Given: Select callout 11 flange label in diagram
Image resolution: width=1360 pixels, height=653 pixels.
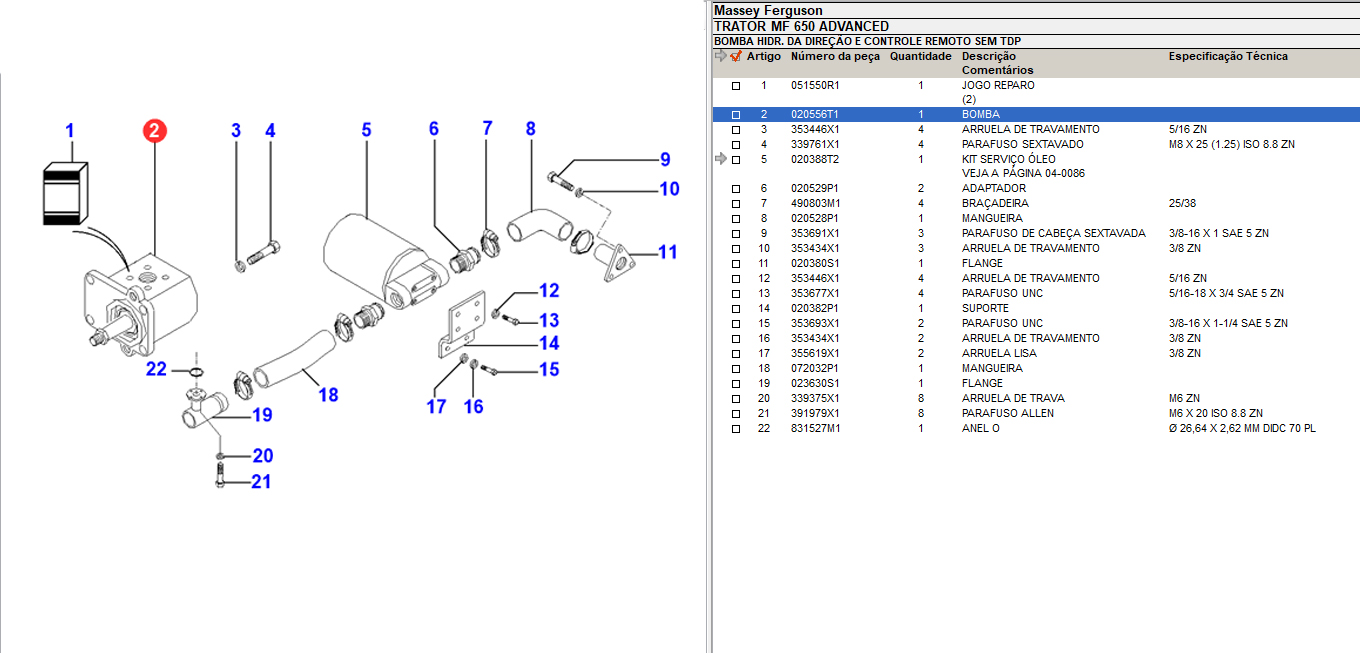Looking at the screenshot, I should (667, 252).
